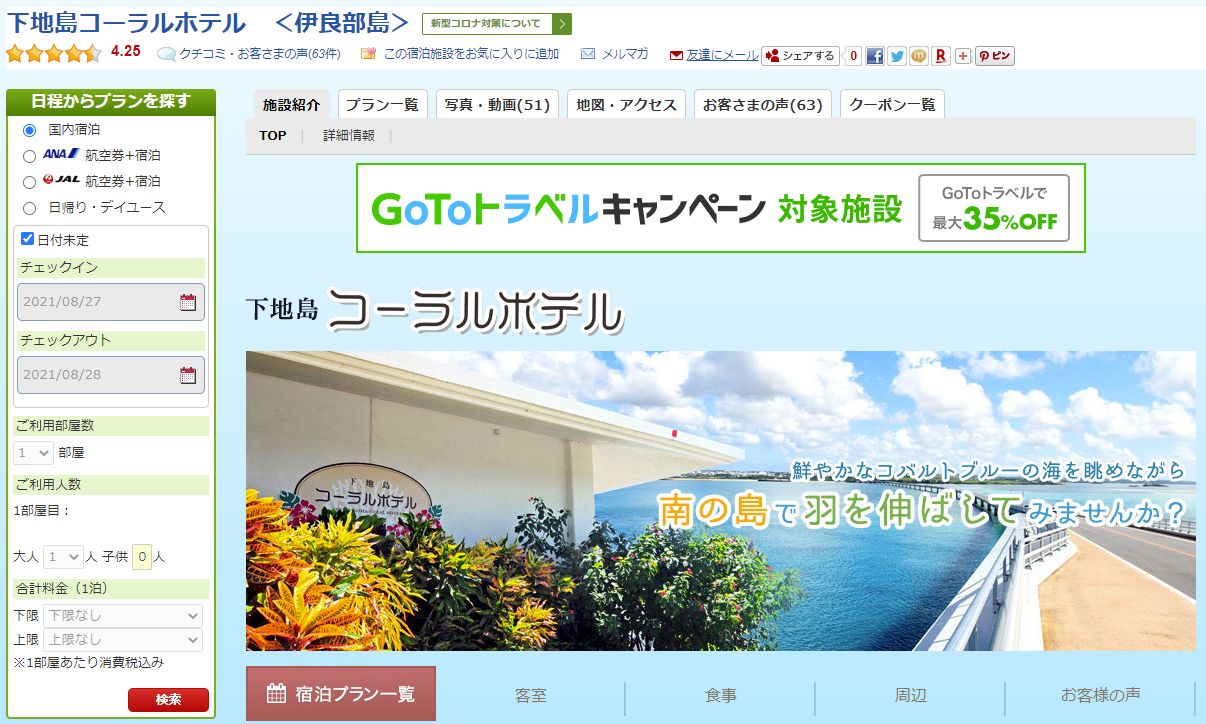Click the メルマガ link text
The height and width of the screenshot is (724, 1206).
pyautogui.click(x=625, y=54)
